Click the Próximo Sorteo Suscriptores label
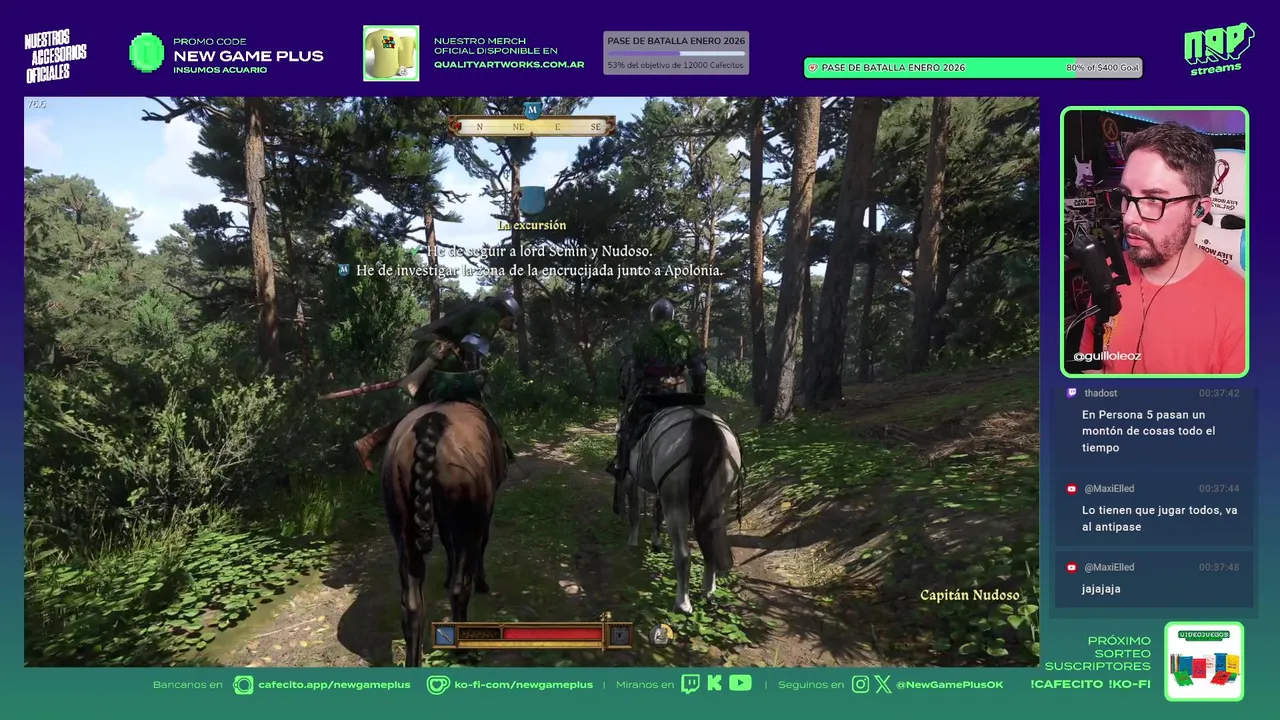The width and height of the screenshot is (1280, 720). 1098,653
